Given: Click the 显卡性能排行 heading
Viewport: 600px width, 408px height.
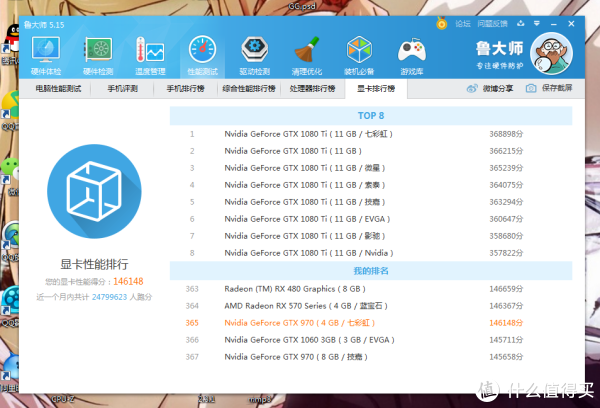Looking at the screenshot, I should 94,264.
